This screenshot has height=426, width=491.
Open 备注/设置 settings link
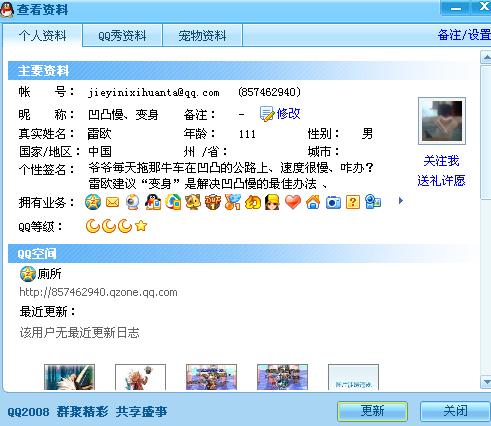[464, 35]
